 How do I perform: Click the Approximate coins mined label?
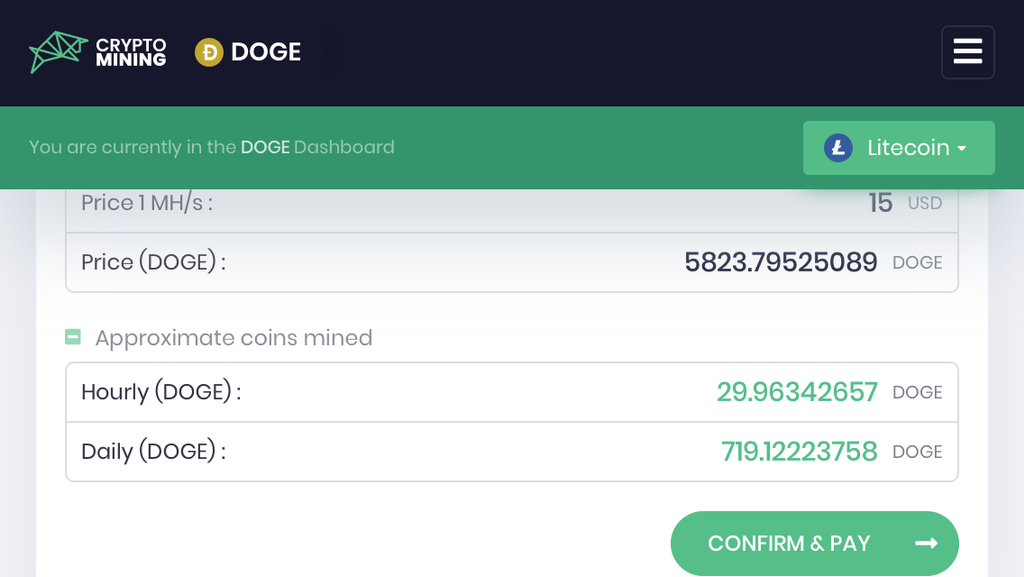tap(234, 337)
